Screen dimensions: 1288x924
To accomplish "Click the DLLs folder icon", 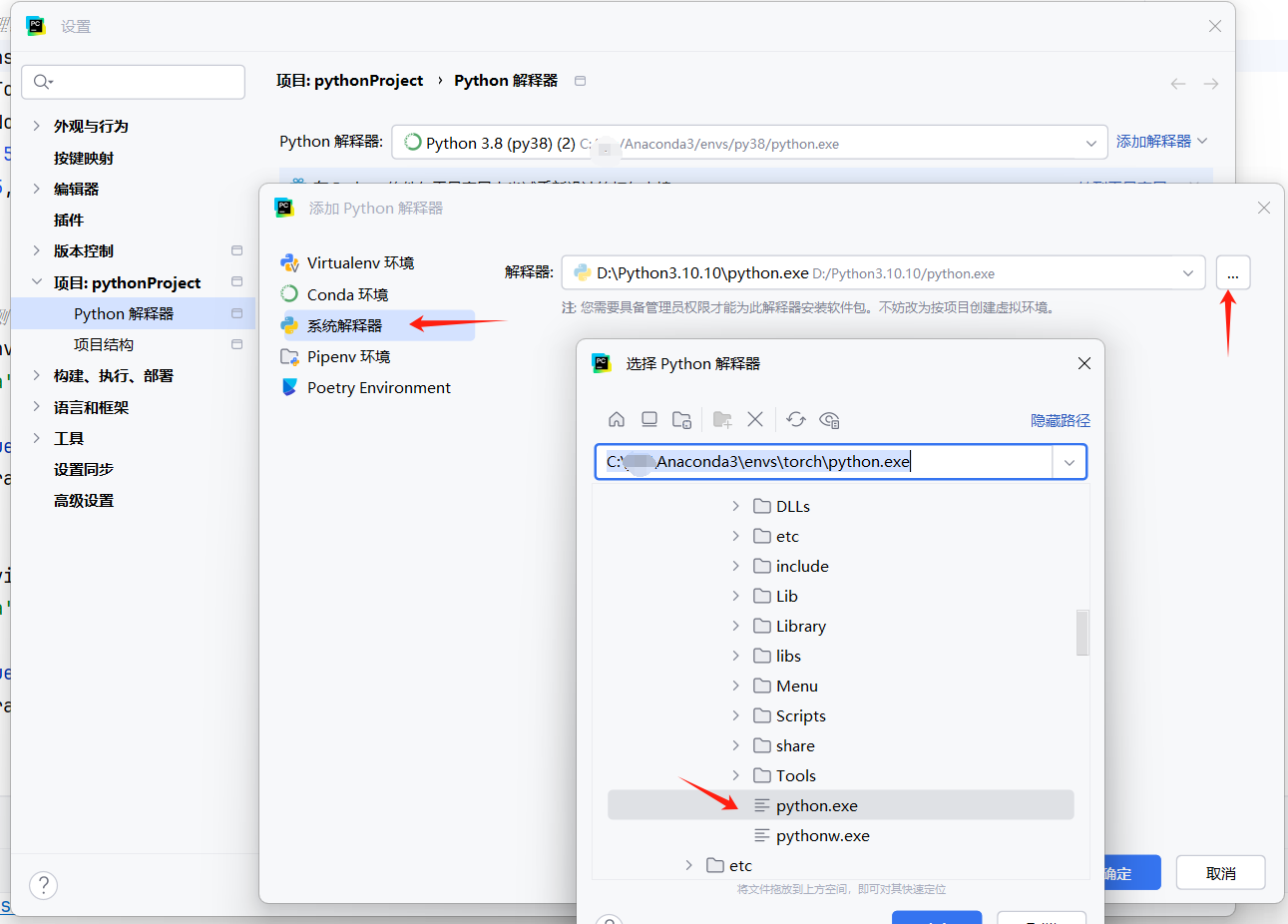I will pos(762,506).
